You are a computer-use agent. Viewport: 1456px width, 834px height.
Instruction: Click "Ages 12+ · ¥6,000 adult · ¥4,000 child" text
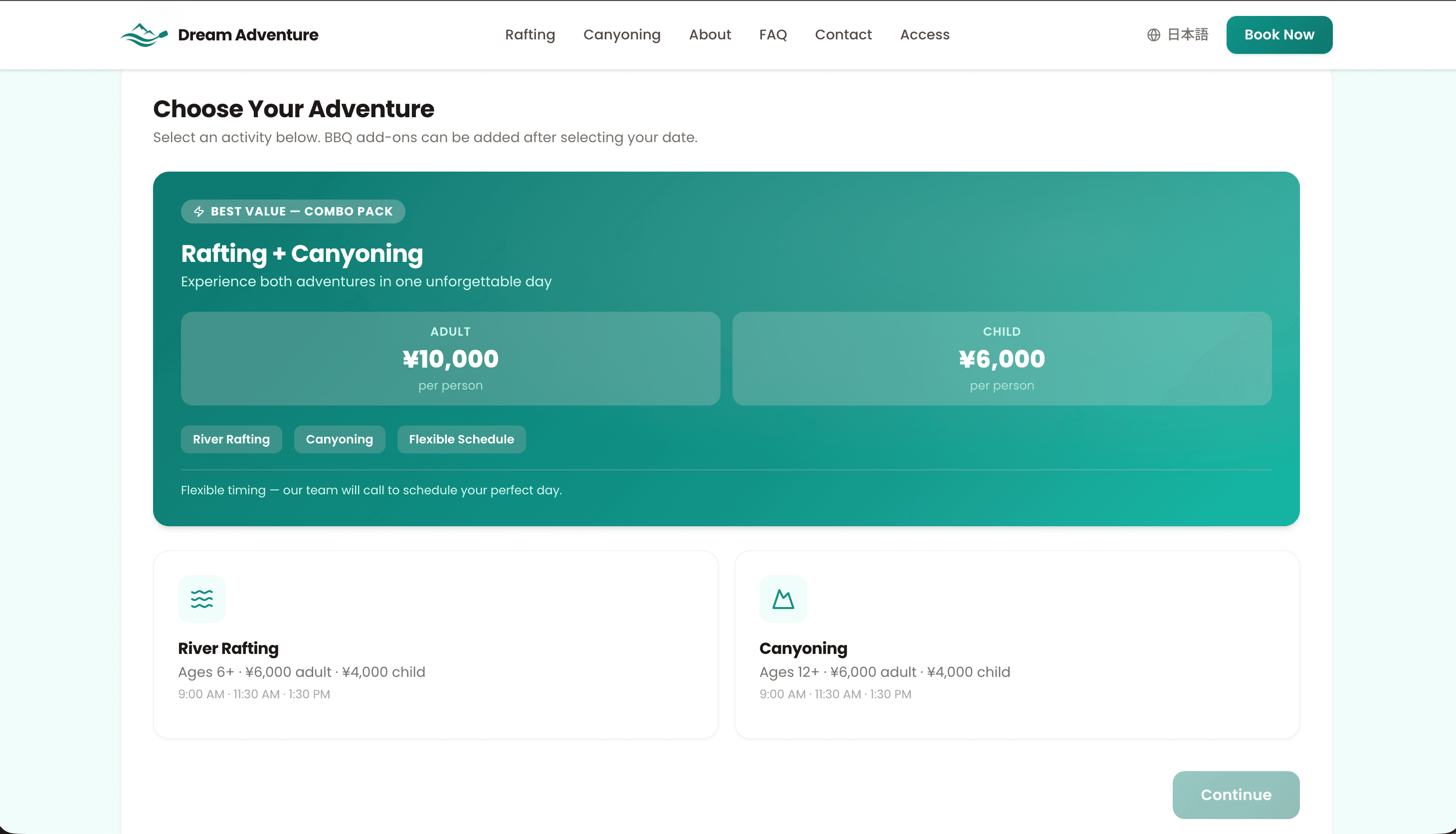pos(884,672)
